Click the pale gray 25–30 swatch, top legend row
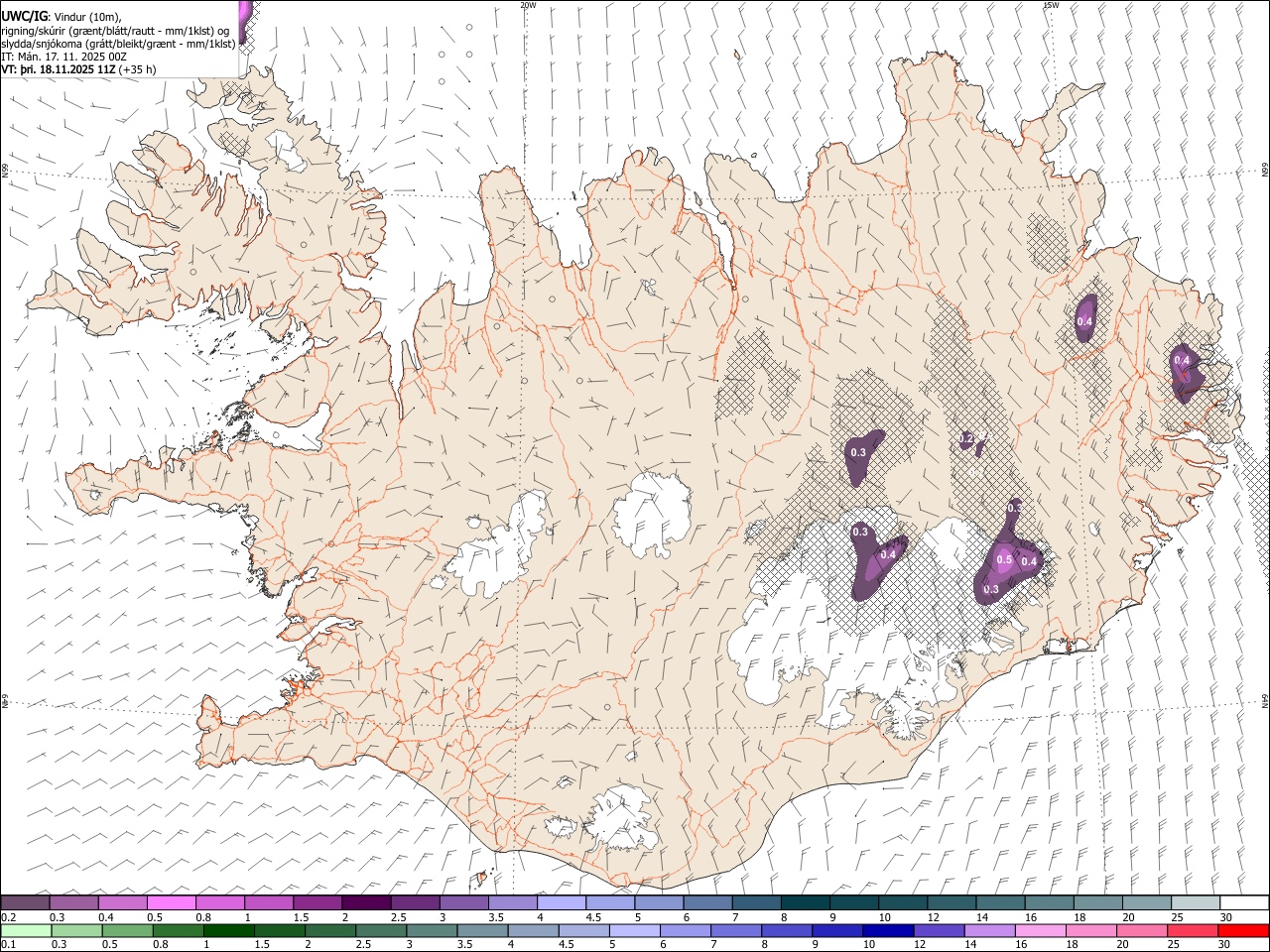Image resolution: width=1270 pixels, height=952 pixels. click(x=1194, y=903)
